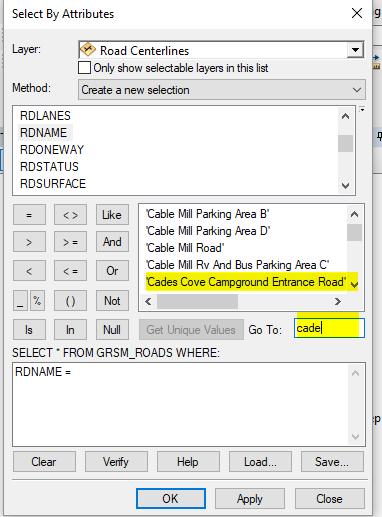382x517 pixels.
Task: Click inside the SQL WHERE clause text box
Action: (189, 404)
